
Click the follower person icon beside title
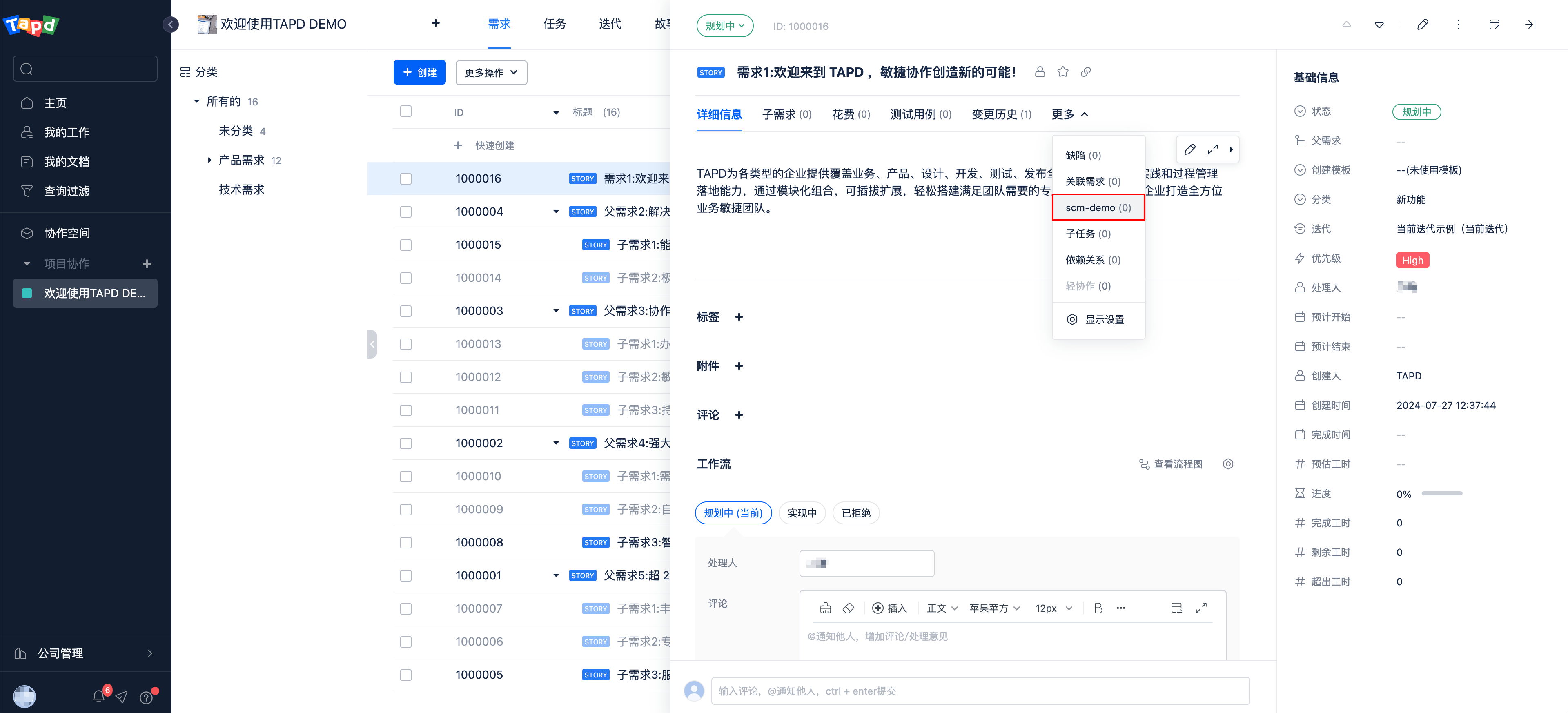coord(1040,72)
